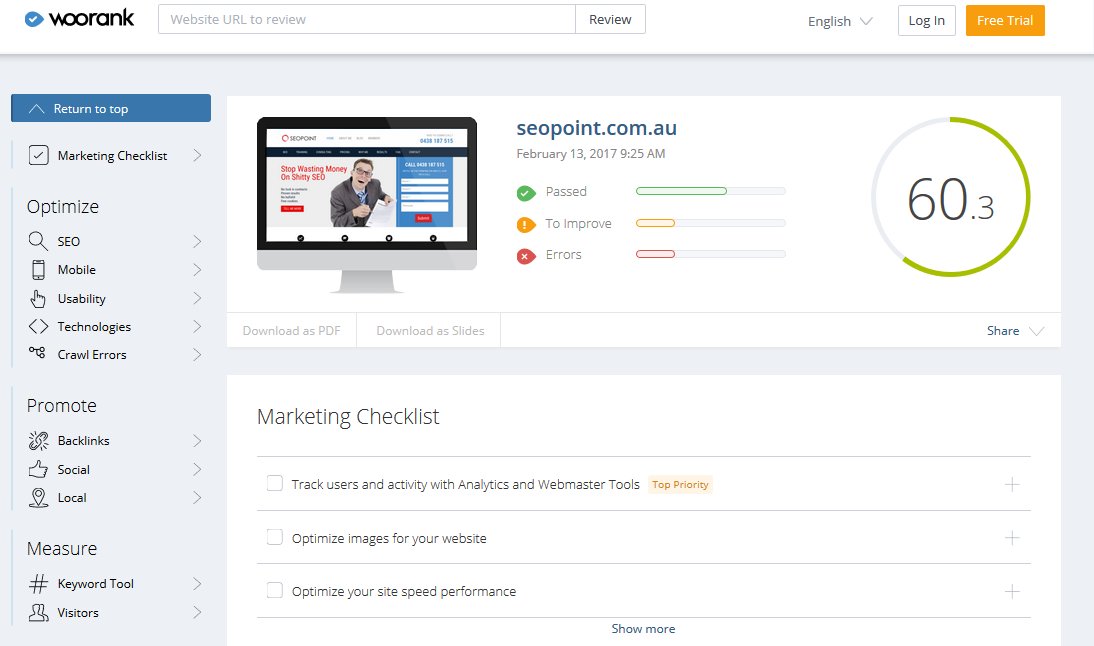Tick the Optimize your site speed performance checkbox
This screenshot has height=646, width=1094.
coord(275,590)
